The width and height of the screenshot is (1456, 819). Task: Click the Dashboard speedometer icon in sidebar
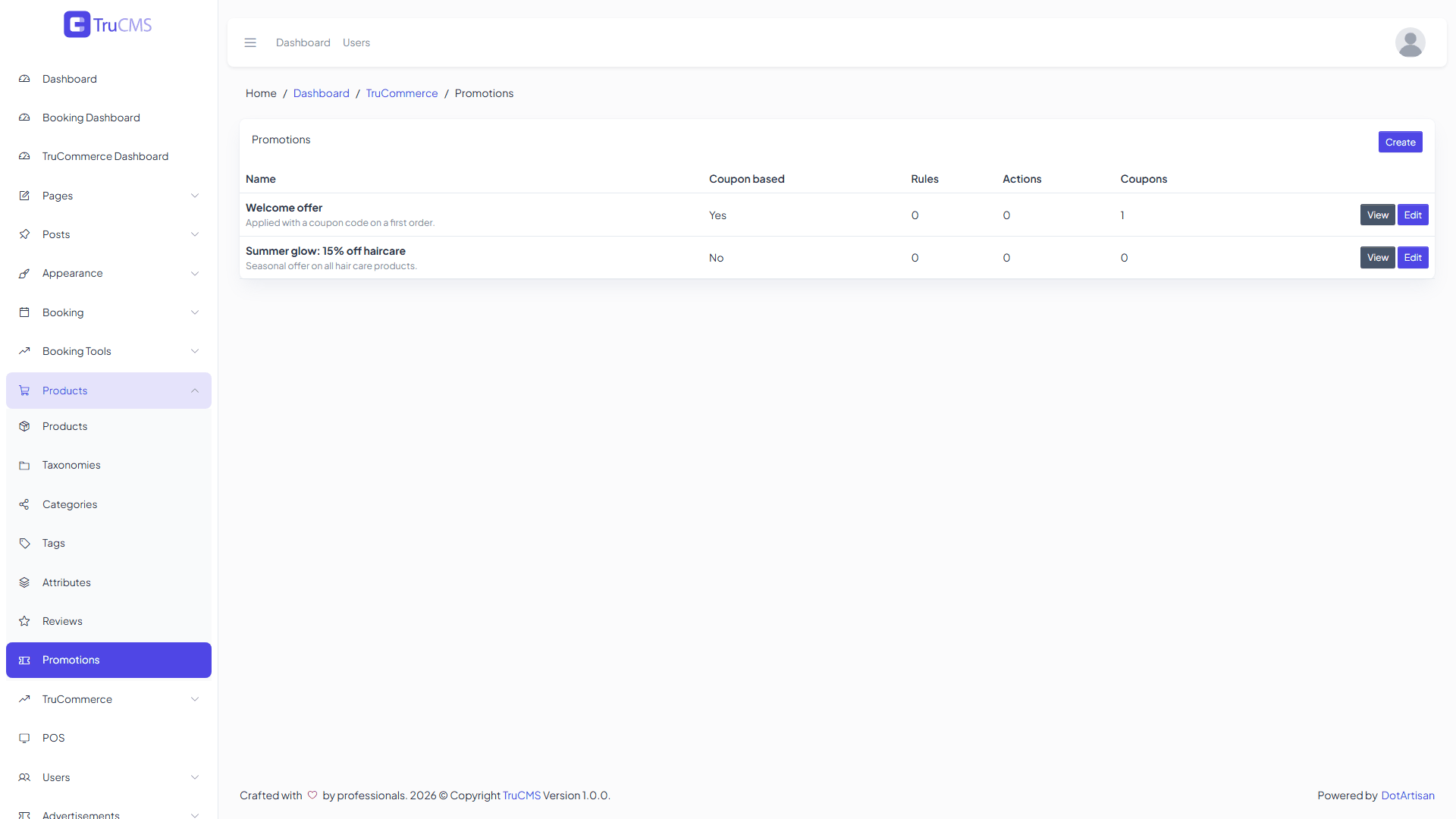pyautogui.click(x=24, y=79)
